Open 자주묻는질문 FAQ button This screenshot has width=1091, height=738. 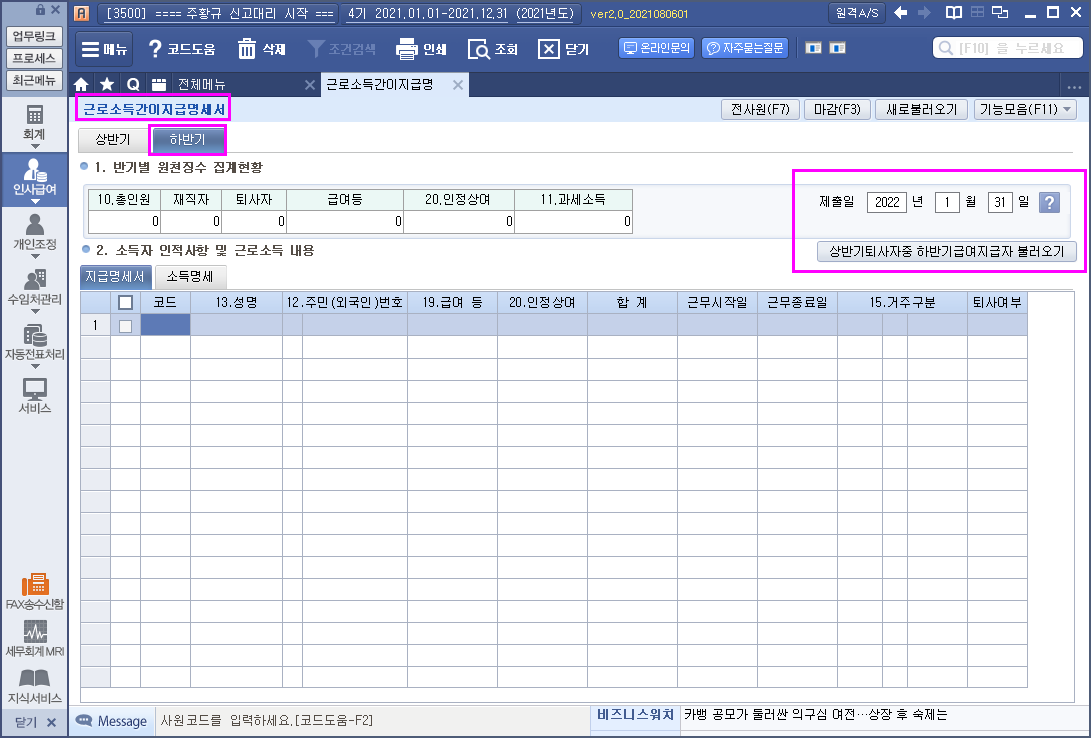pyautogui.click(x=744, y=48)
